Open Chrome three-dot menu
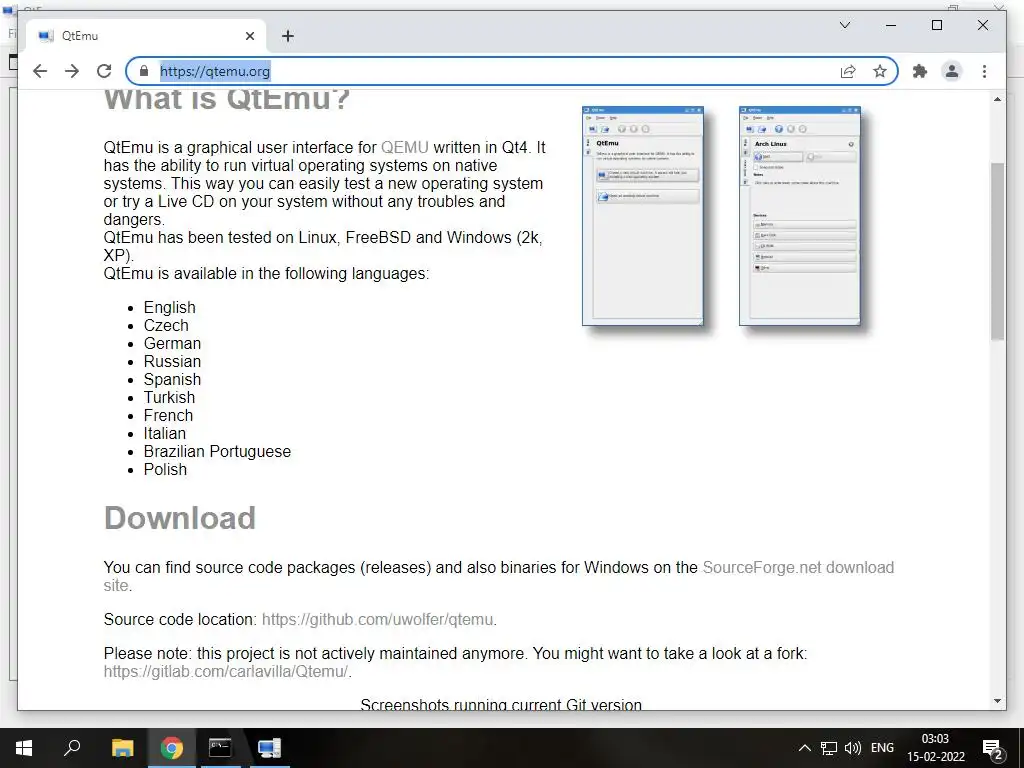 [x=984, y=71]
